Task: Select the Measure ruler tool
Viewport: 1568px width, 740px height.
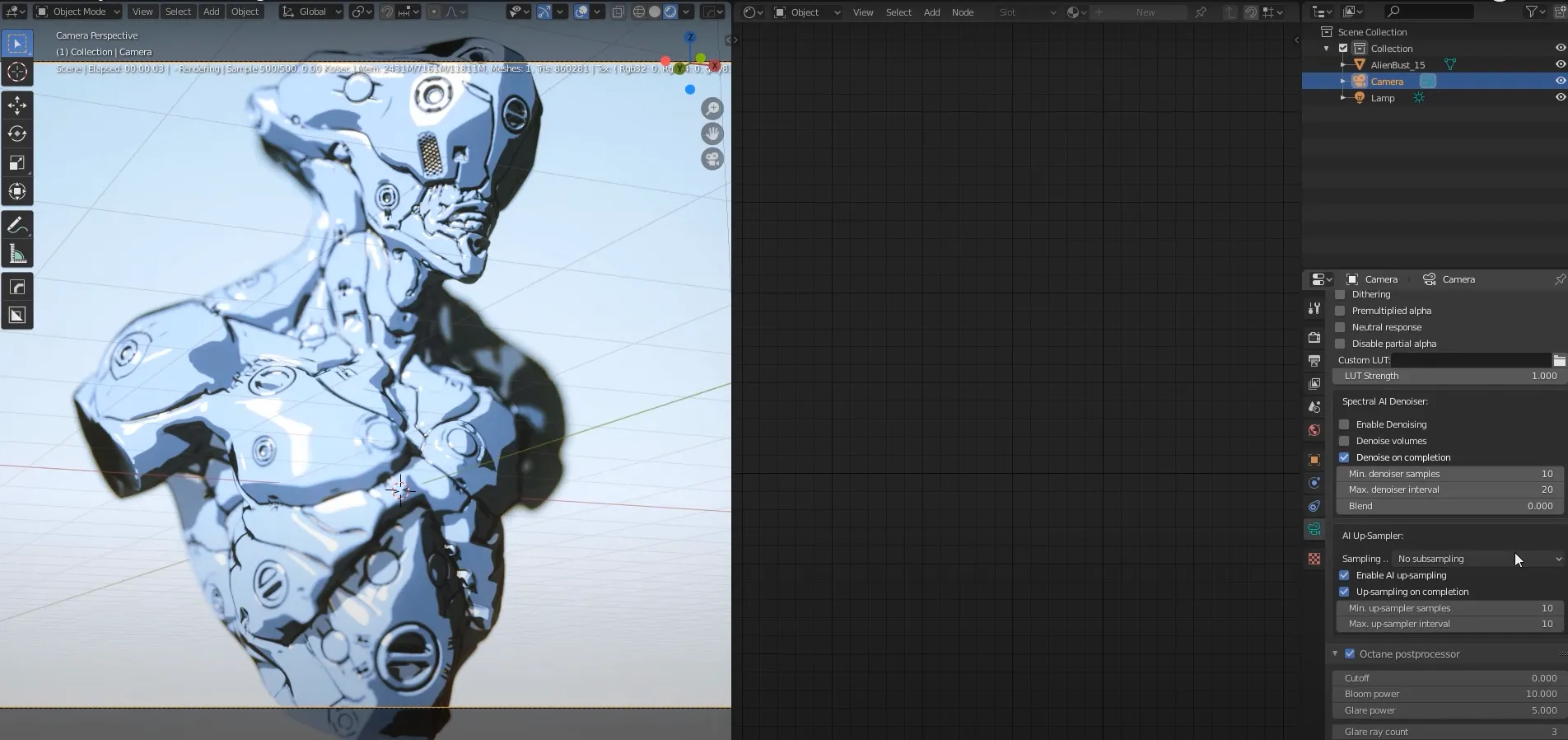Action: coord(17,254)
